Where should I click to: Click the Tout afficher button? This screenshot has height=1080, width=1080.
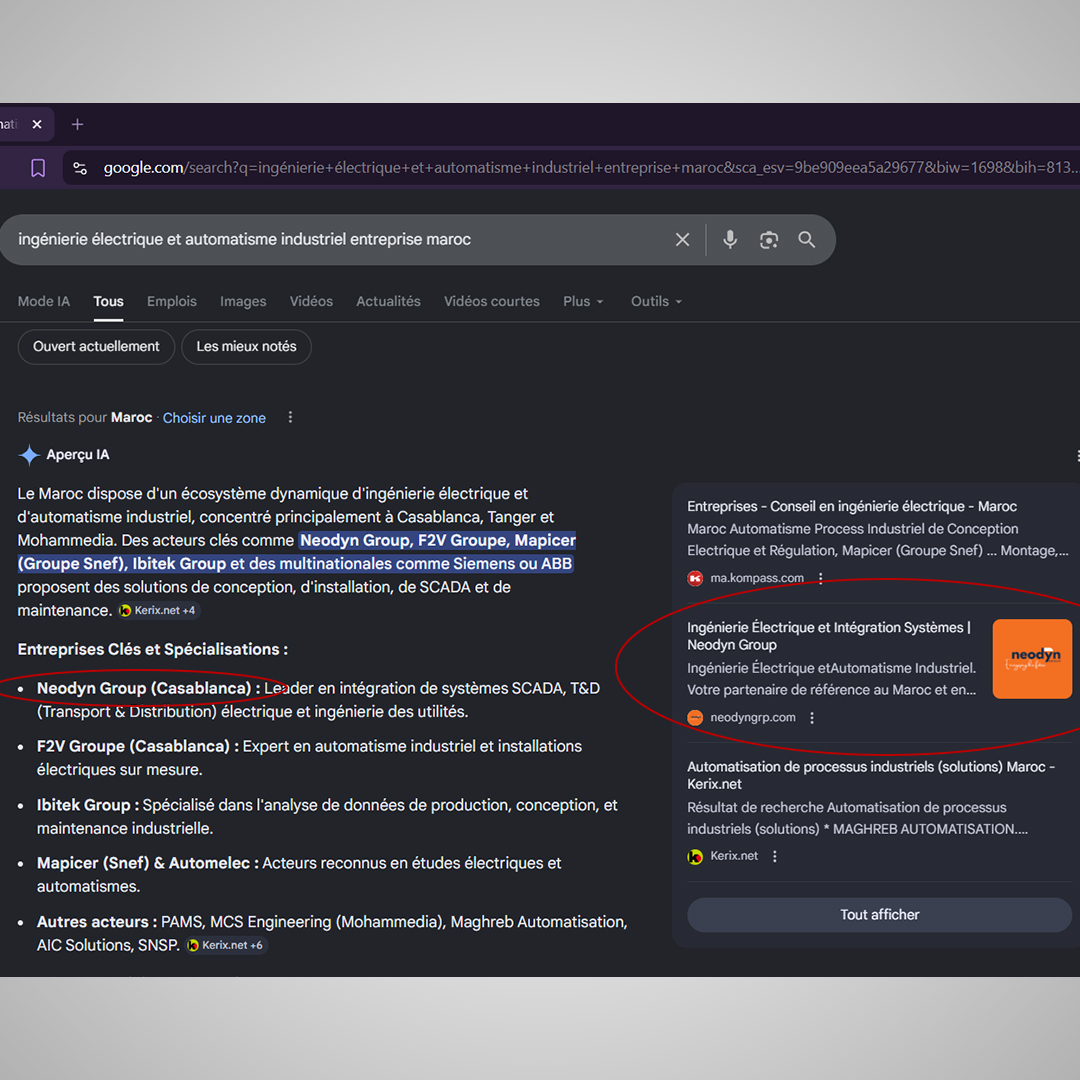tap(879, 915)
